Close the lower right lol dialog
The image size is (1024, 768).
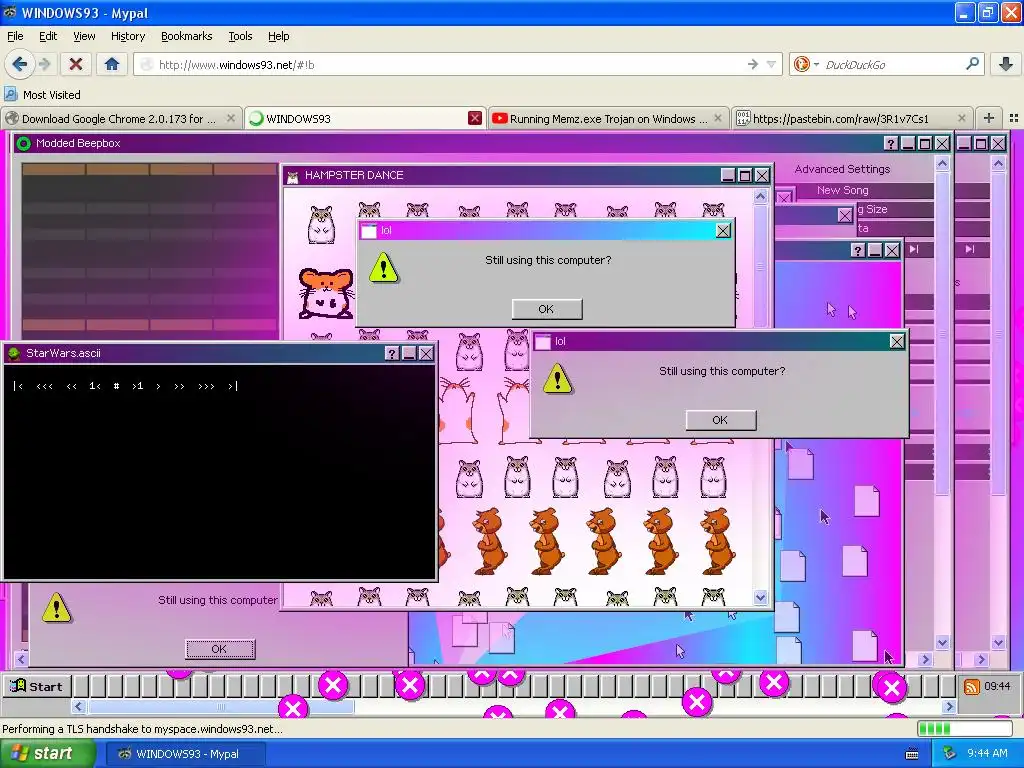(897, 342)
